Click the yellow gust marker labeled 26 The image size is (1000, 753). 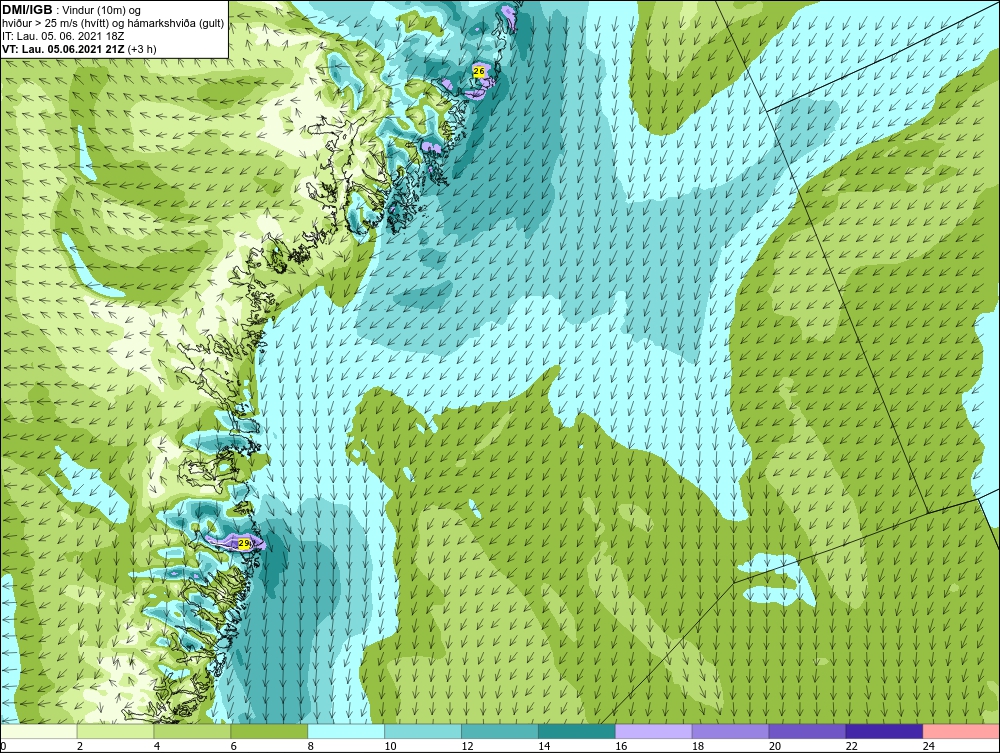click(479, 71)
